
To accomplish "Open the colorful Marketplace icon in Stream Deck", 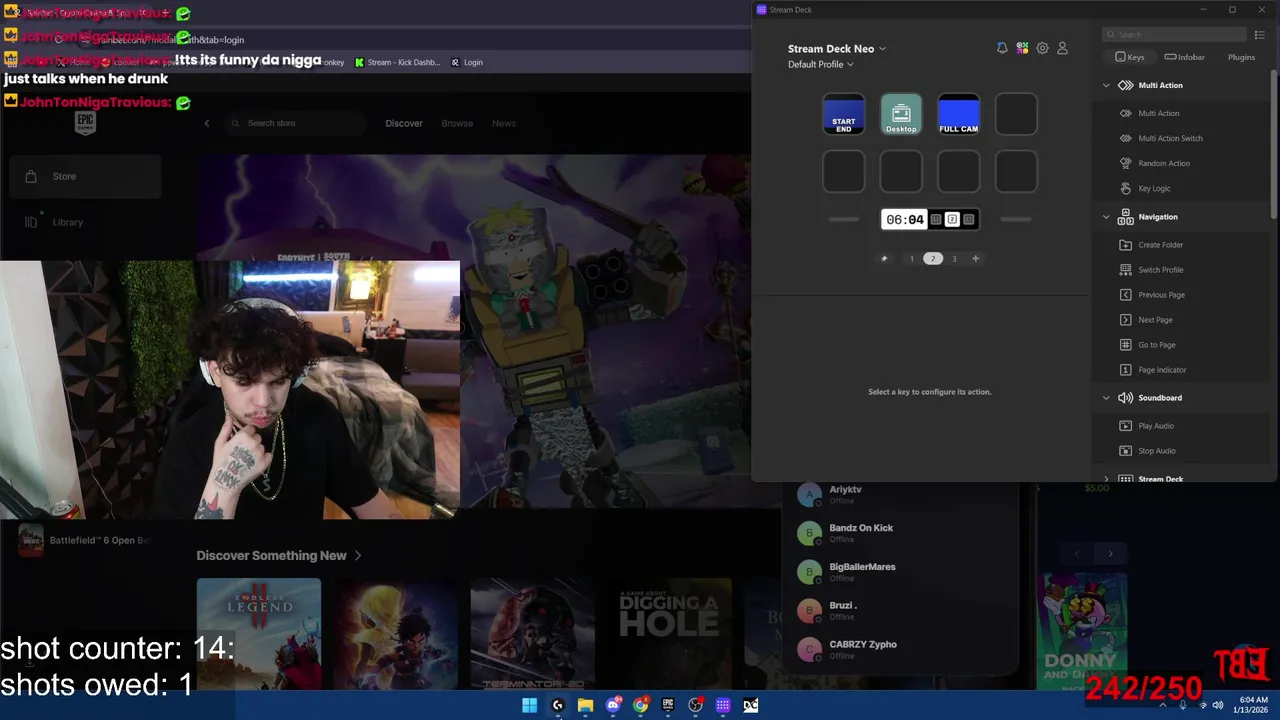I will tap(1022, 48).
